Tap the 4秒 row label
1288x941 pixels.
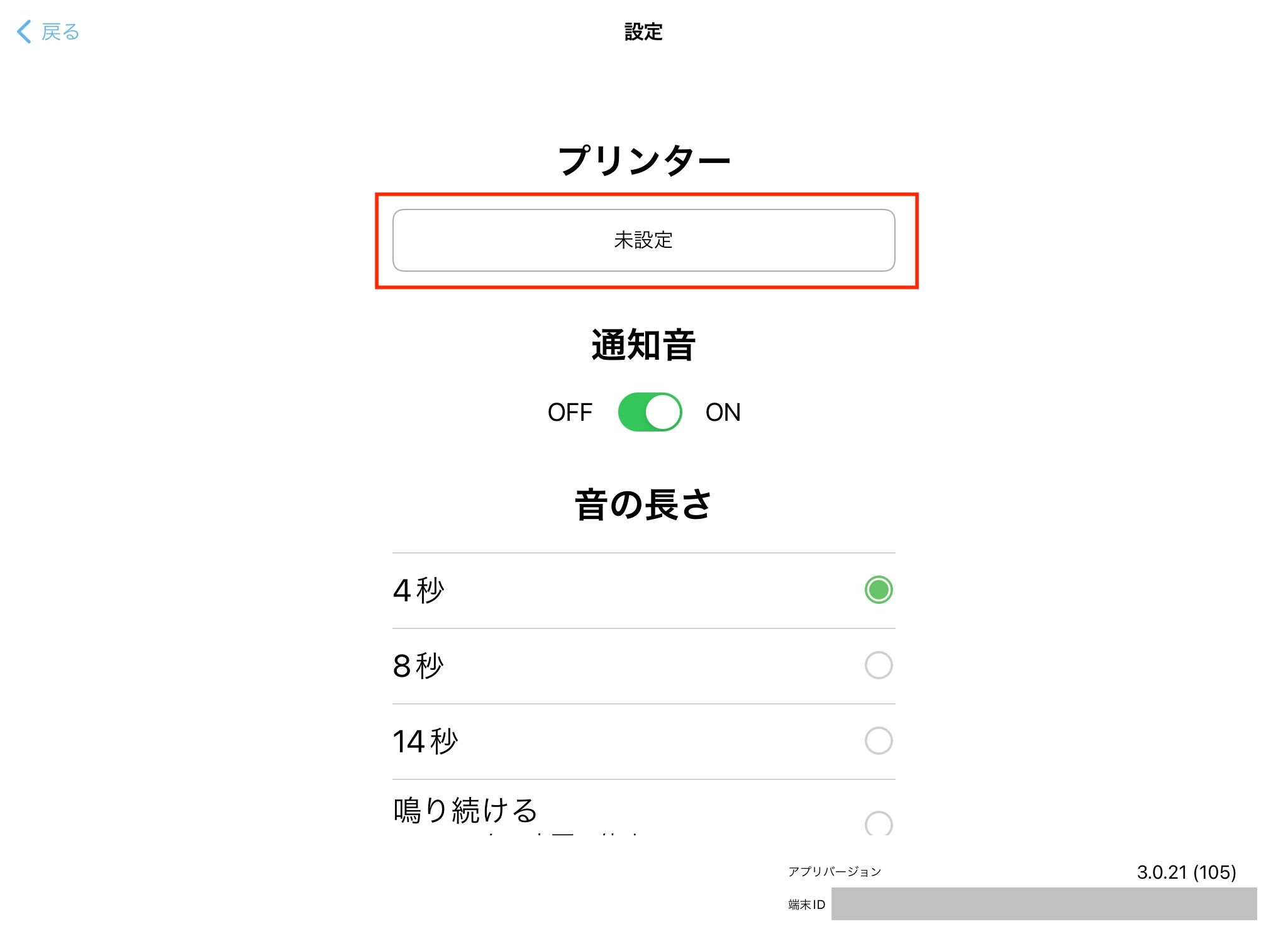coord(419,591)
